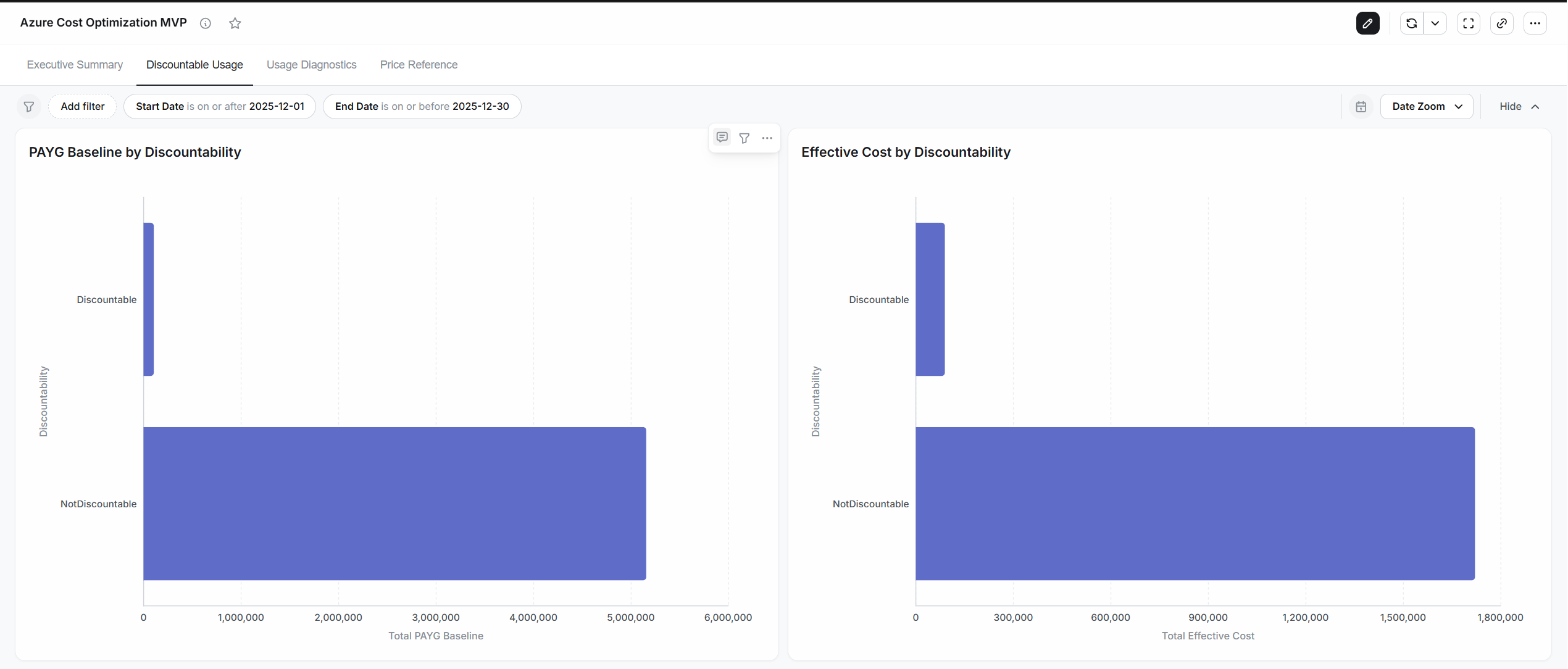The height and width of the screenshot is (669, 1568).
Task: Click the NotDiscountable bar in Effective Cost chart
Action: (x=1195, y=504)
